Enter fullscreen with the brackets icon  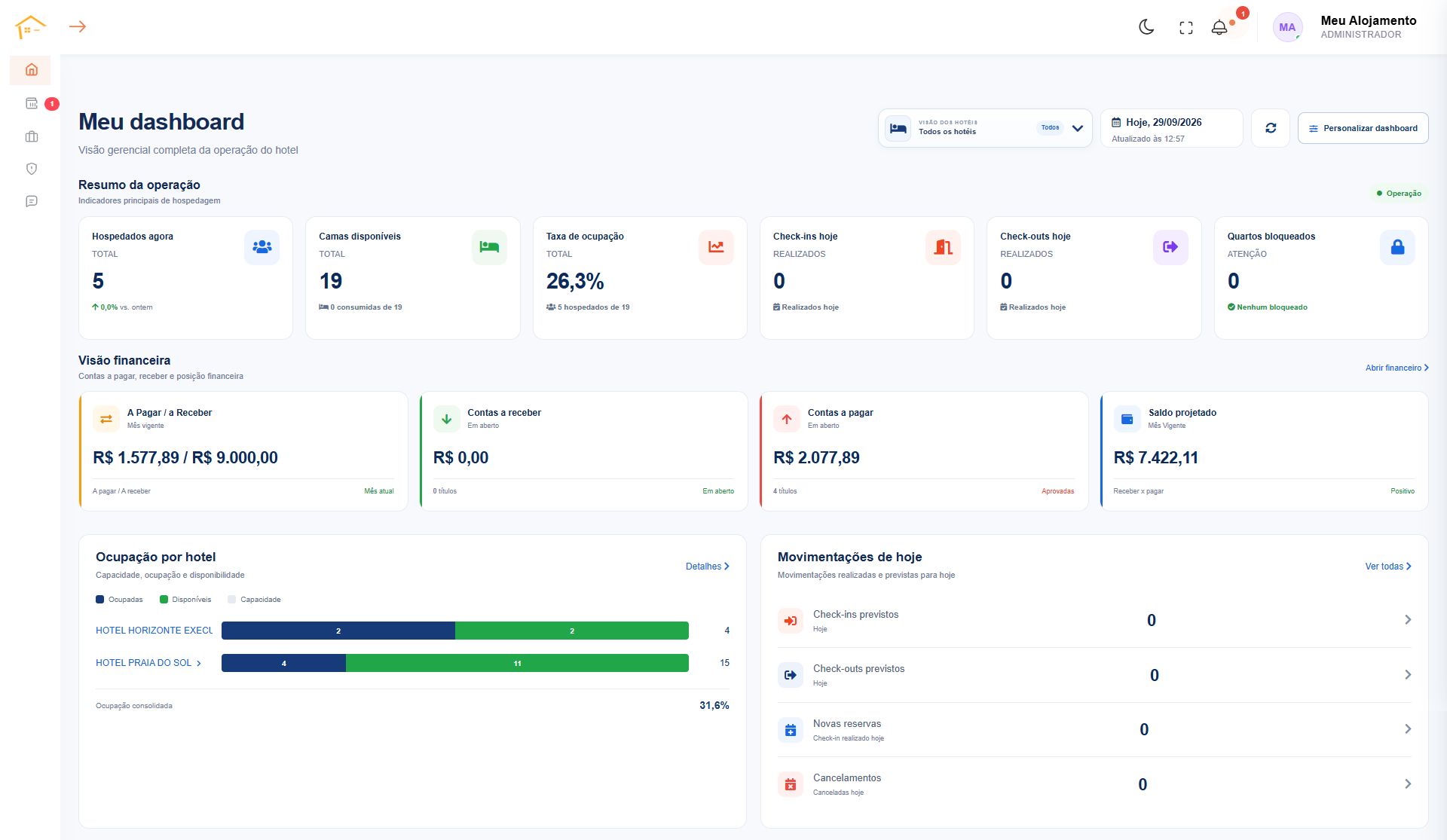pyautogui.click(x=1186, y=28)
